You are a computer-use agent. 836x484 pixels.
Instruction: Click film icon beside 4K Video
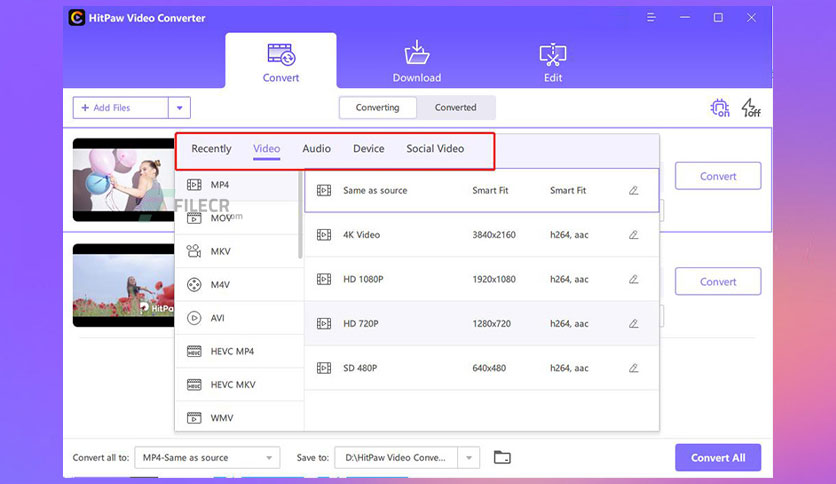pyautogui.click(x=324, y=235)
